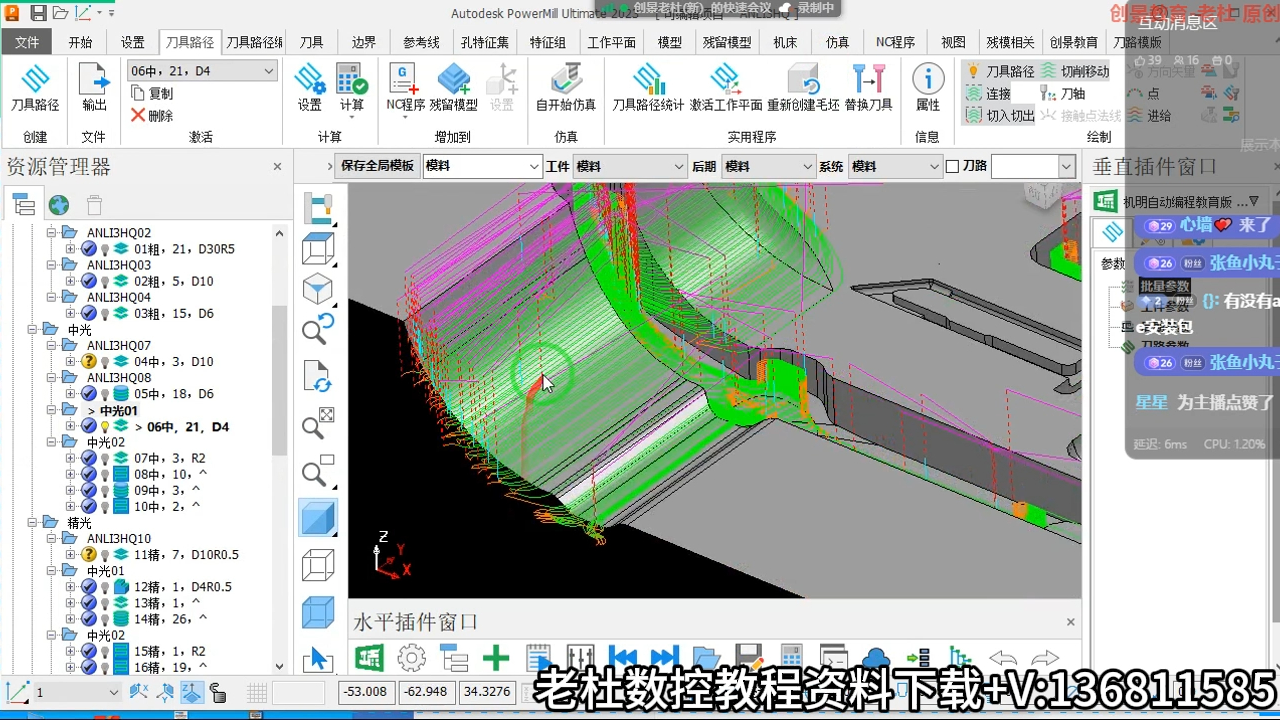Click the block/machine icon atop view toolbar
Viewport: 1280px width, 720px height.
click(318, 207)
